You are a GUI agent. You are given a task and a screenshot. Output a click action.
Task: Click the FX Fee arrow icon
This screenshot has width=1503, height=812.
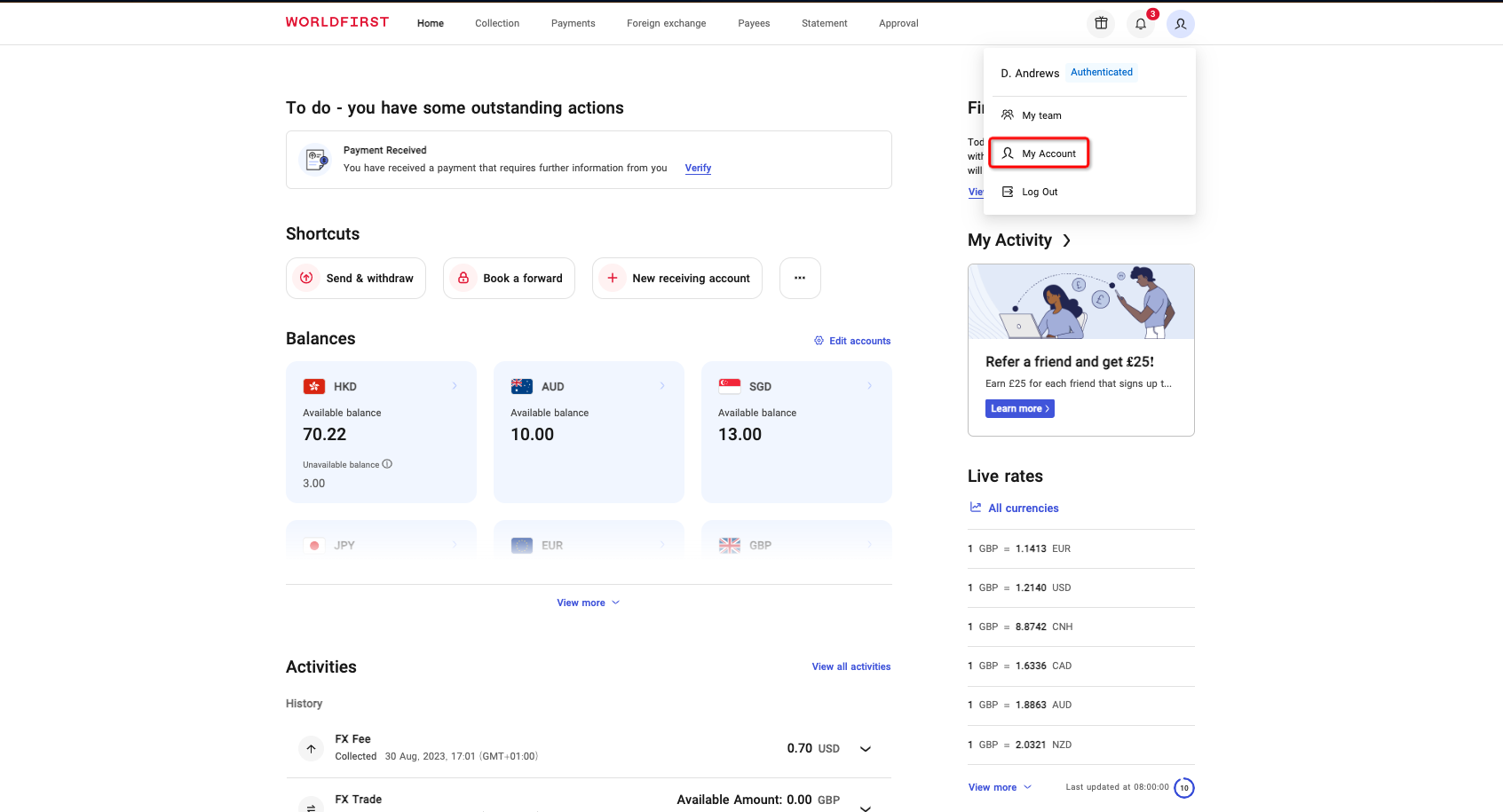(311, 748)
